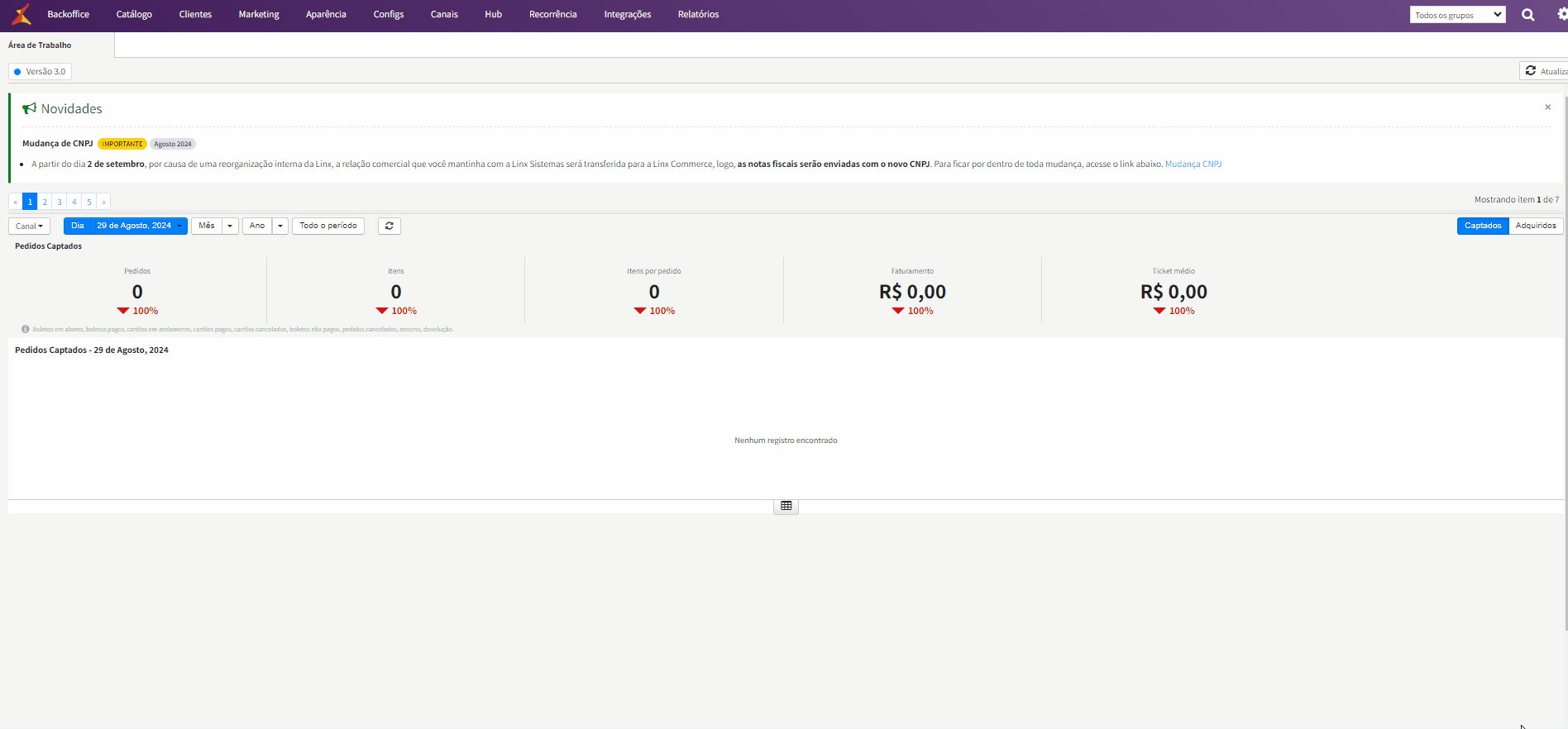This screenshot has width=1568, height=729.
Task: Open Relatórios menu
Action: [699, 14]
